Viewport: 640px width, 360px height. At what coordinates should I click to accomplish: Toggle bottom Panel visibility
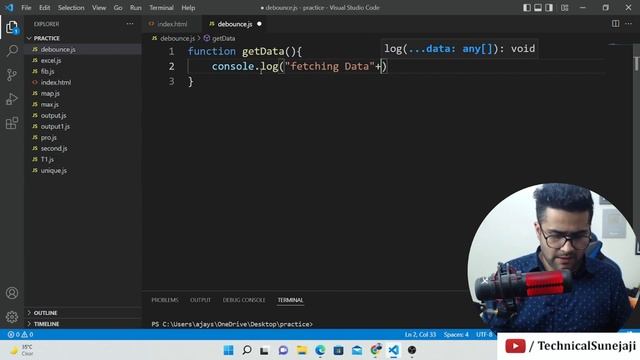[x=538, y=7]
